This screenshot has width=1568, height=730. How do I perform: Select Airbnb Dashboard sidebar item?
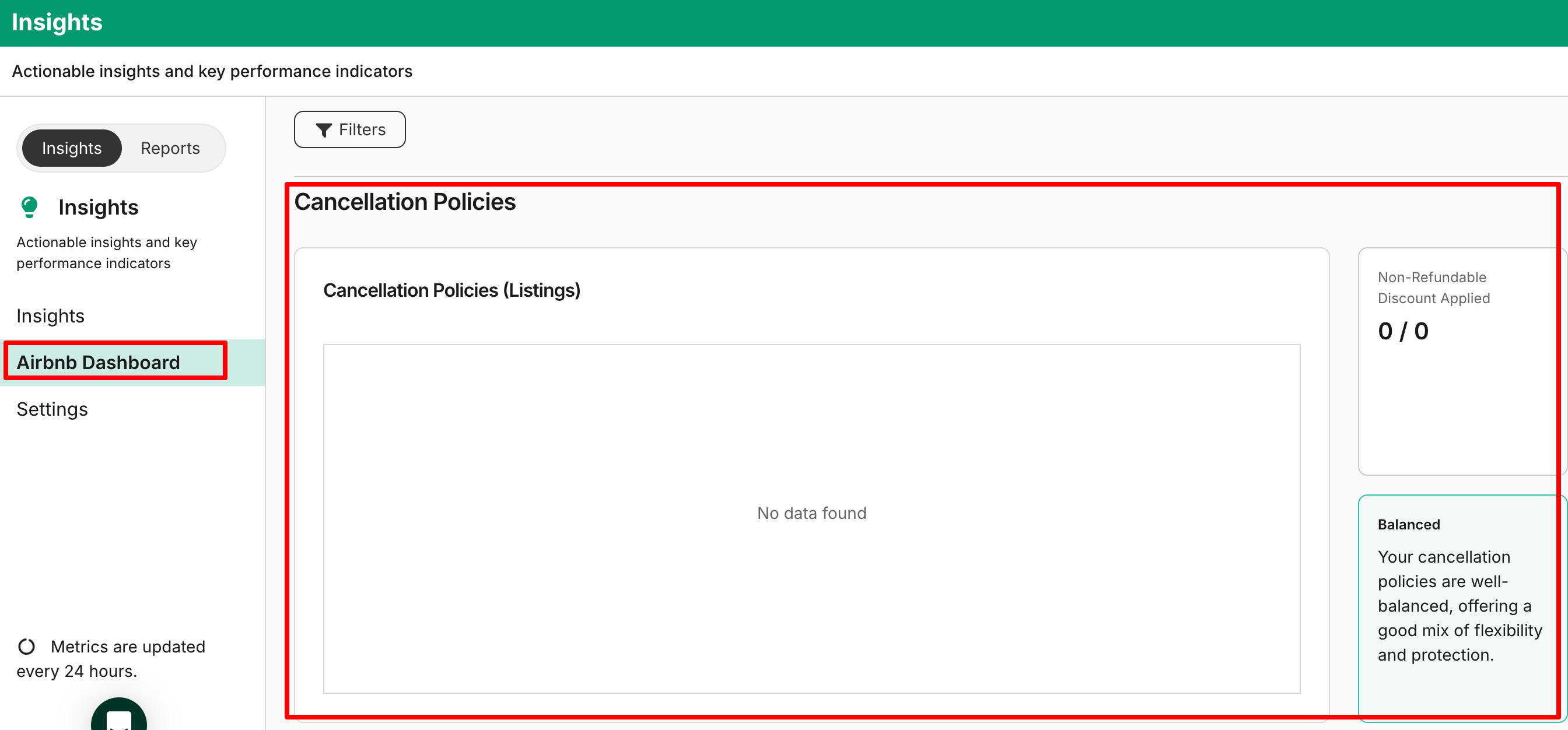click(98, 362)
